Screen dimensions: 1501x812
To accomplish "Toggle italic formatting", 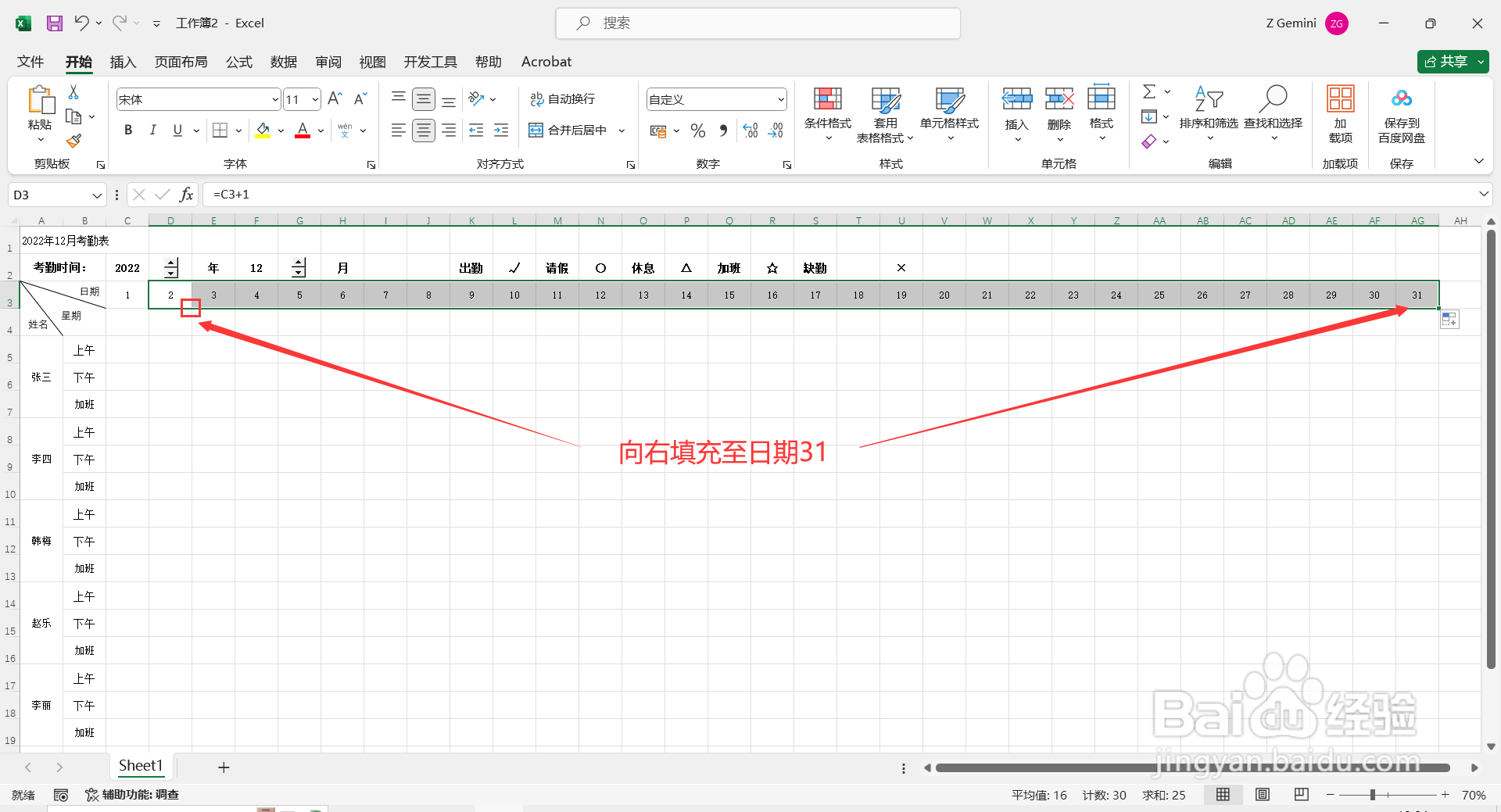I will [153, 131].
